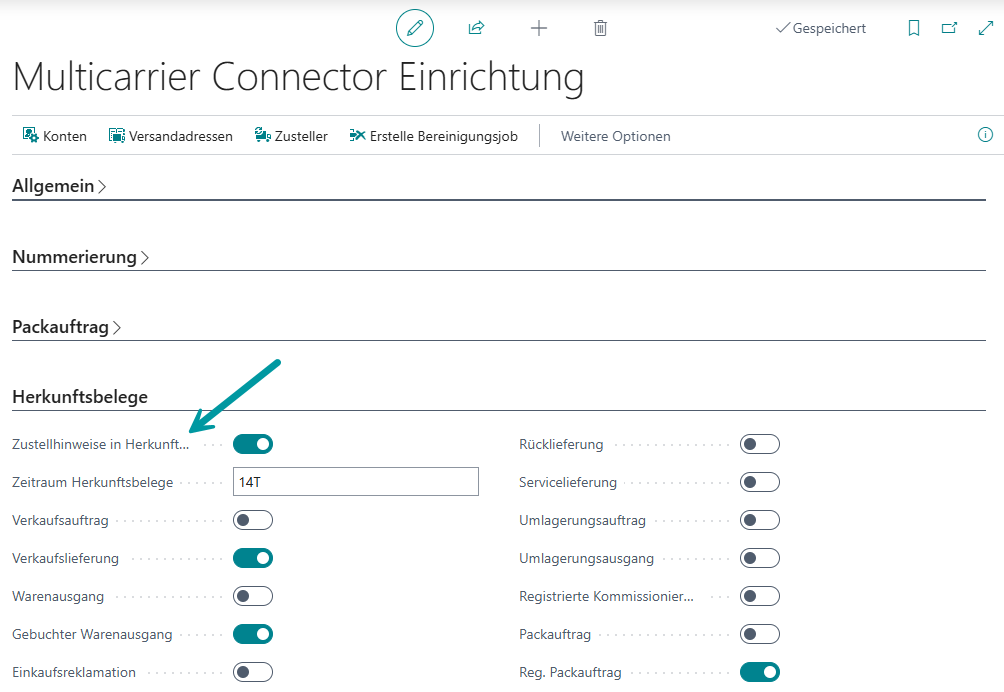Click the Zusteller action
1004x692 pixels.
pyautogui.click(x=291, y=136)
